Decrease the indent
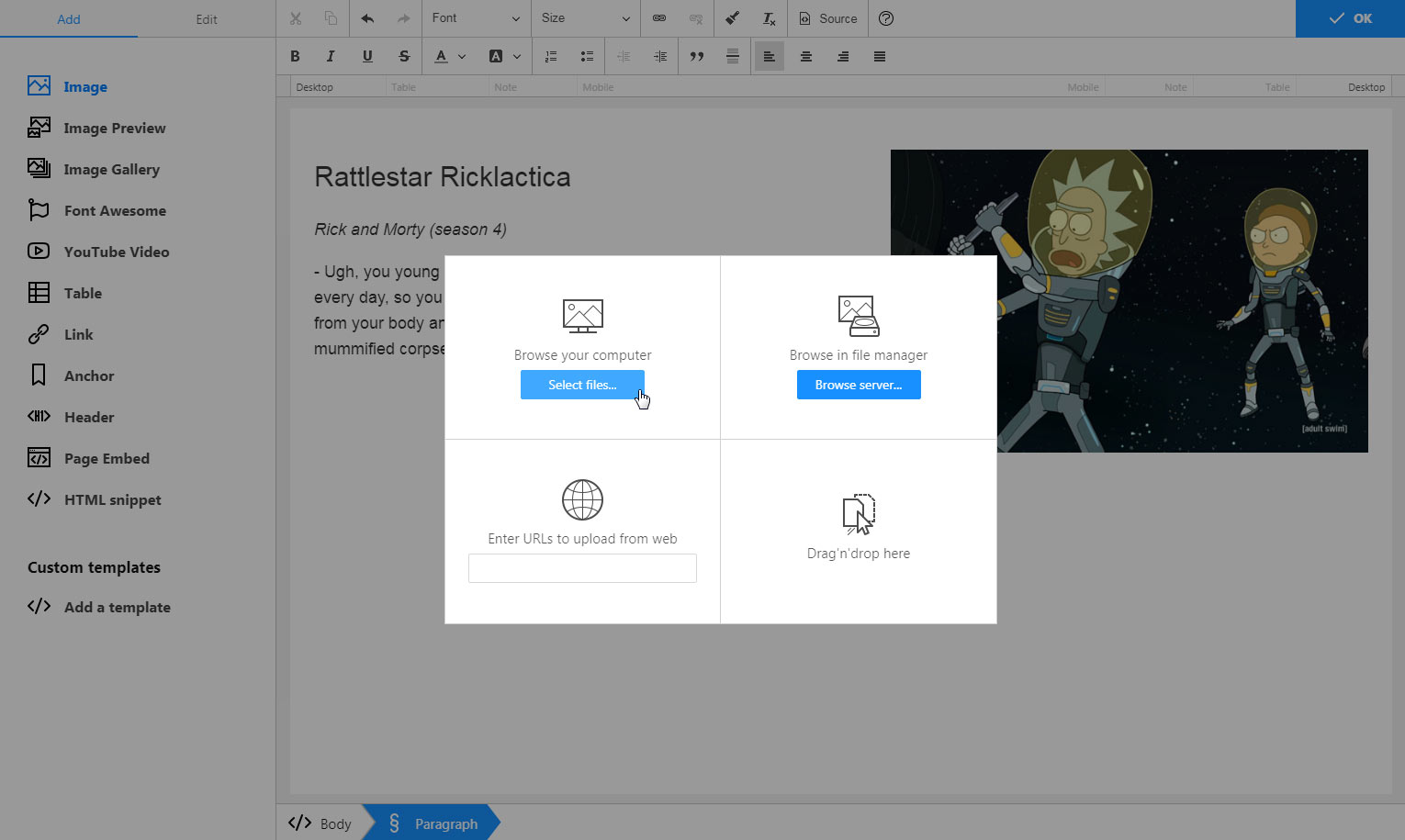This screenshot has width=1405, height=840. (x=624, y=56)
